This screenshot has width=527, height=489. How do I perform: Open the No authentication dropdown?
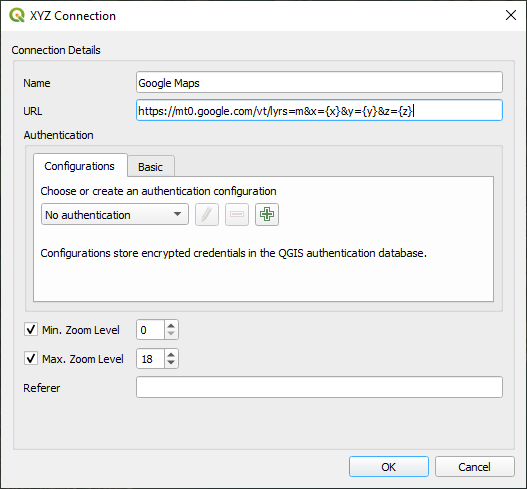coord(115,214)
